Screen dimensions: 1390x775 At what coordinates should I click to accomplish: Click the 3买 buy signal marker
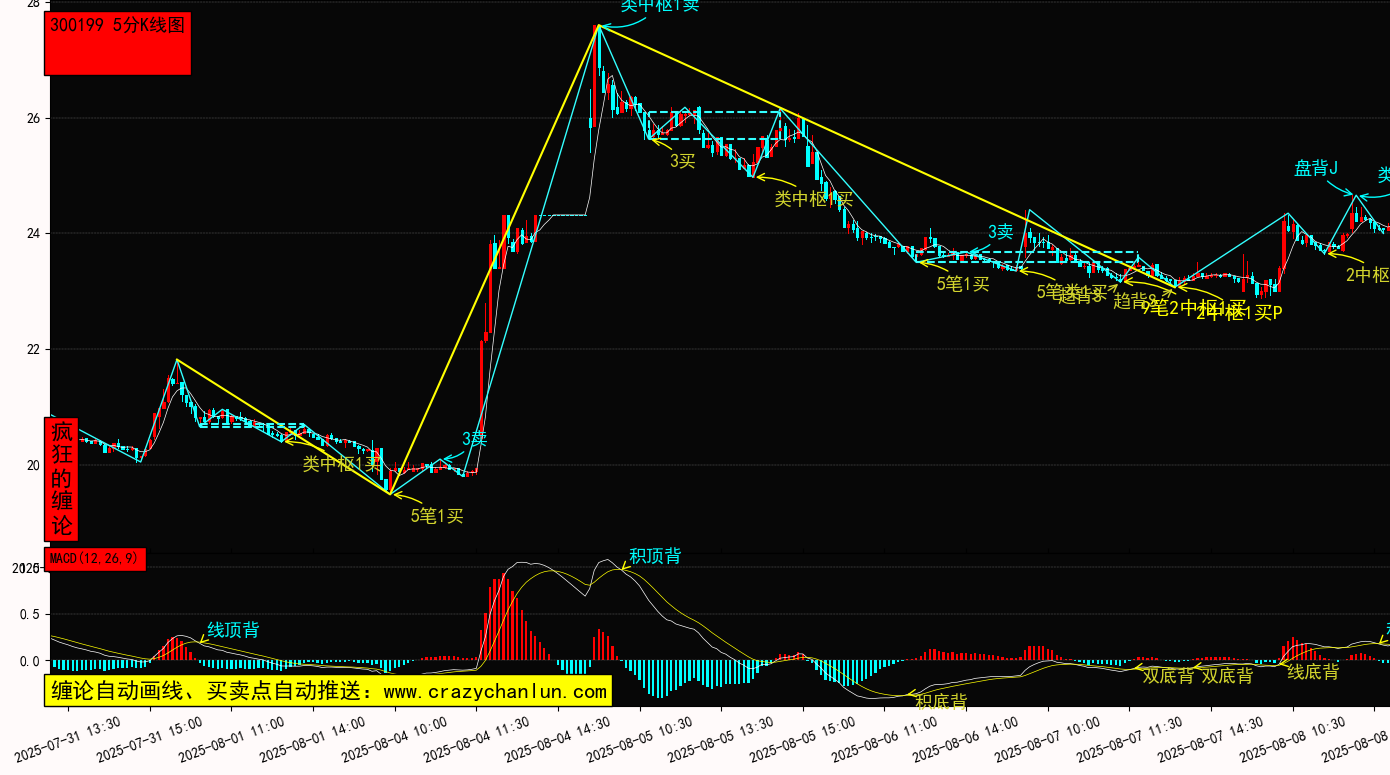point(682,160)
